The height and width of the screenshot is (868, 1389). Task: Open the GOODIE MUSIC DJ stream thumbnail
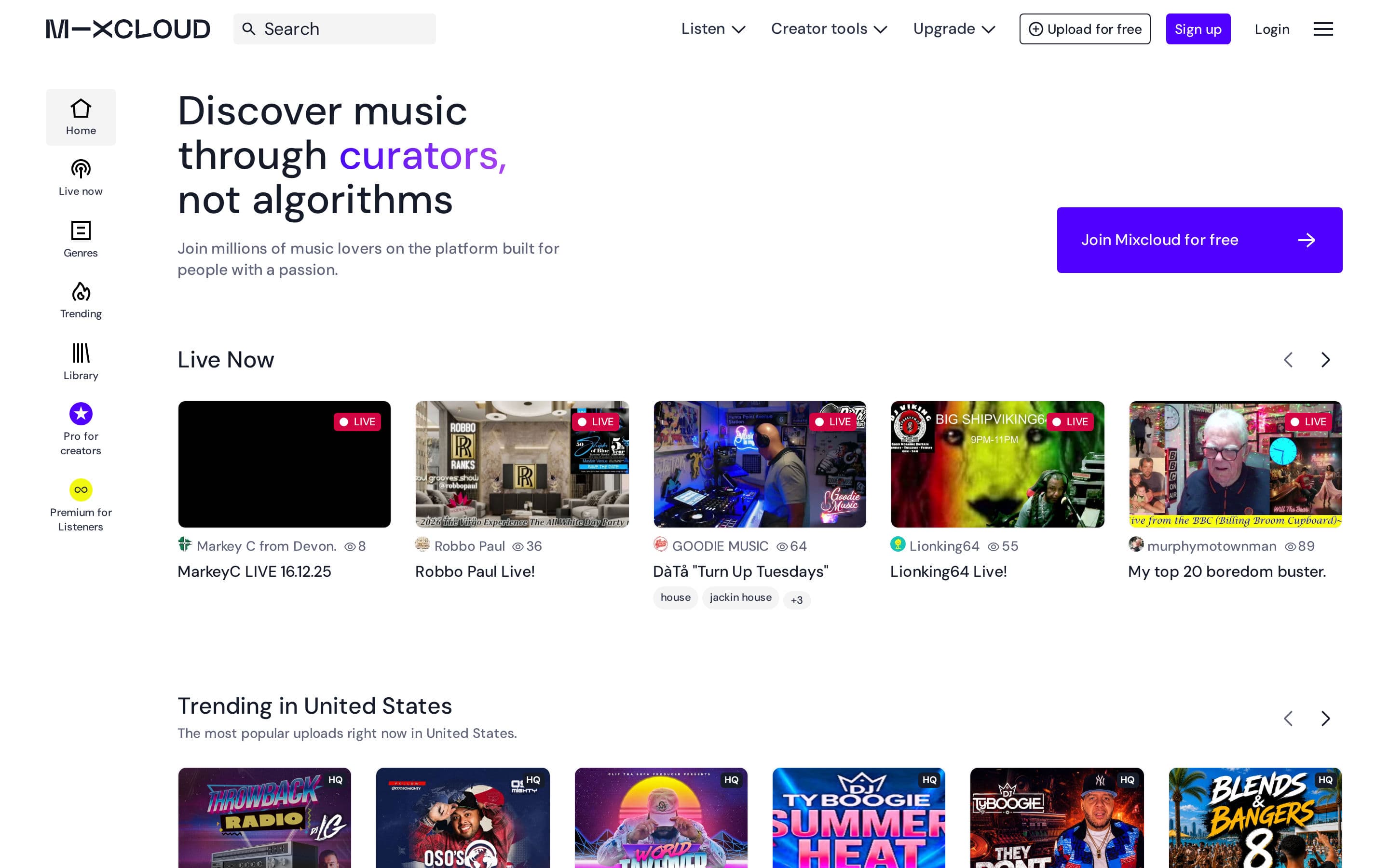coord(760,464)
